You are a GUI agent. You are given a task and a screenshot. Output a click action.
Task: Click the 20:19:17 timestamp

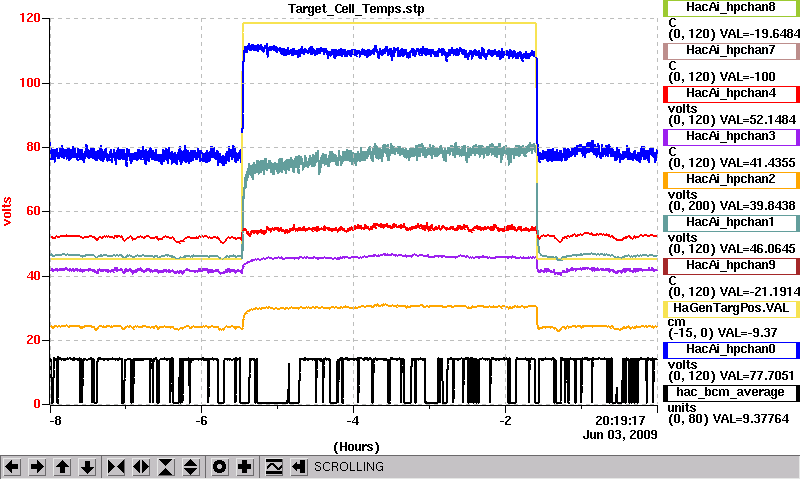(620, 421)
